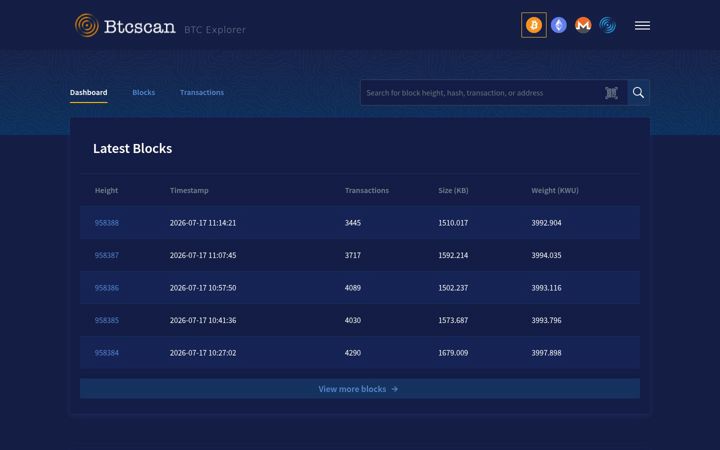Switch to the Blocks tab
The image size is (720, 450).
click(144, 92)
